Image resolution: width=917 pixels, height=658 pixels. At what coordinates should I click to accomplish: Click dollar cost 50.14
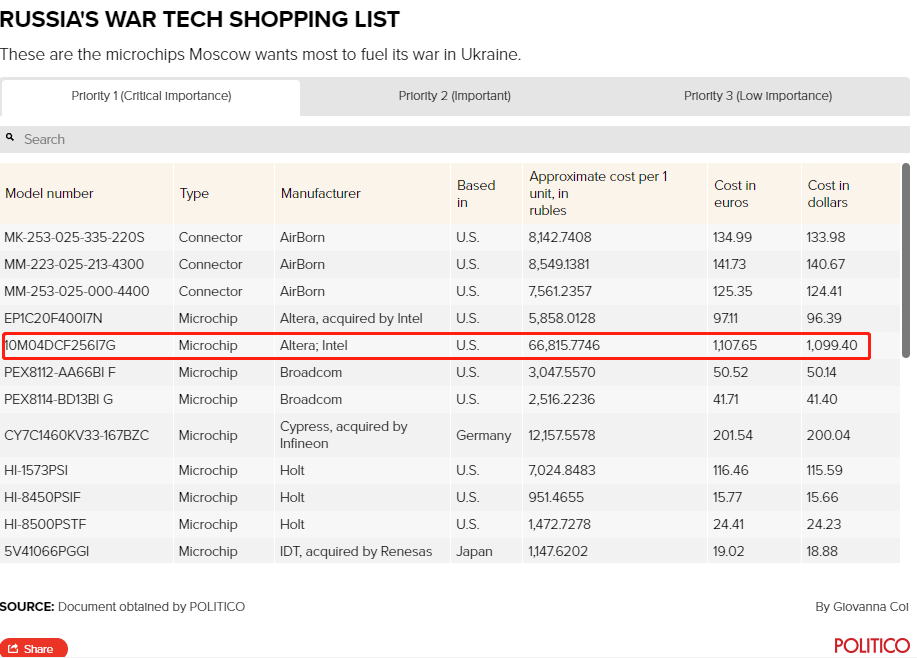click(x=822, y=372)
